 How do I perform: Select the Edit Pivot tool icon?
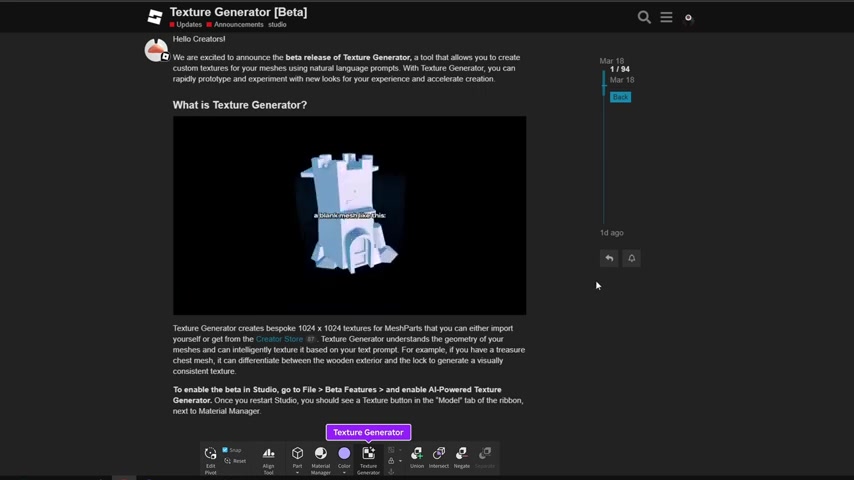210,453
